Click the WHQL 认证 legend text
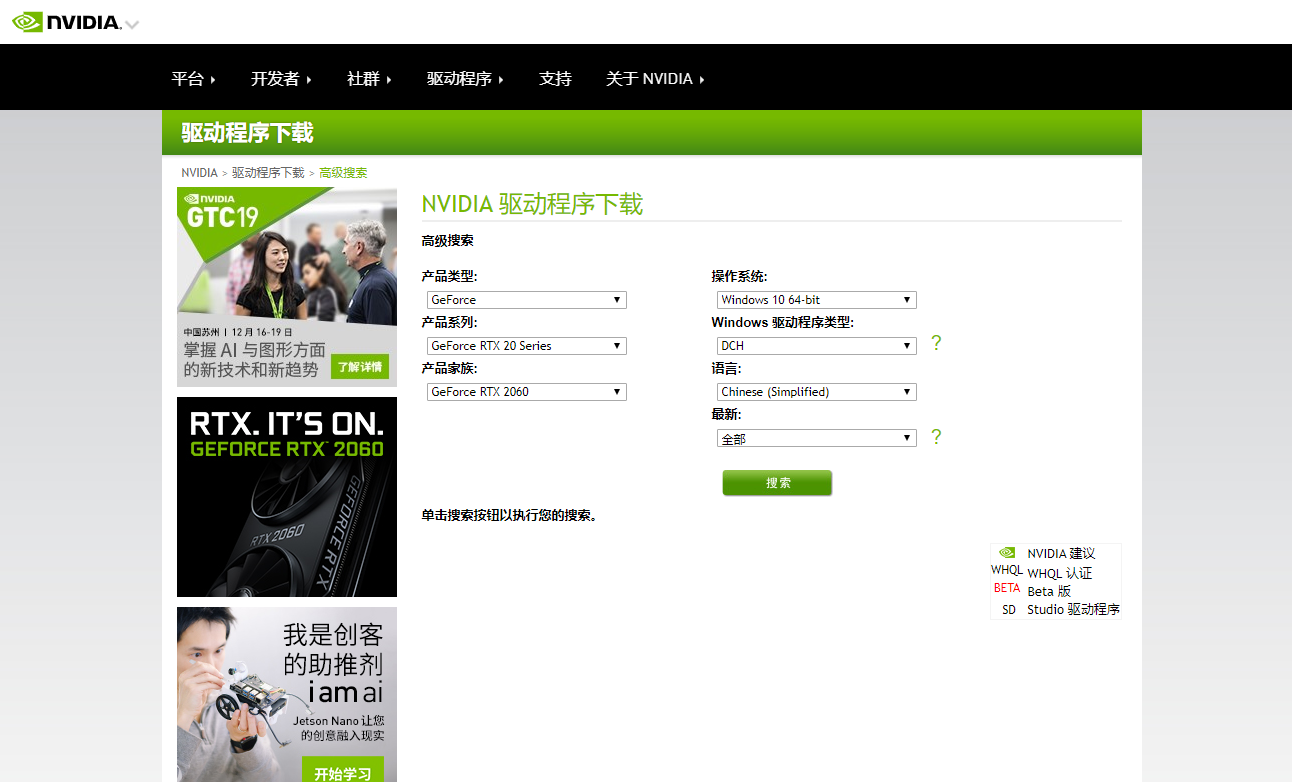This screenshot has width=1292, height=782. [1059, 573]
